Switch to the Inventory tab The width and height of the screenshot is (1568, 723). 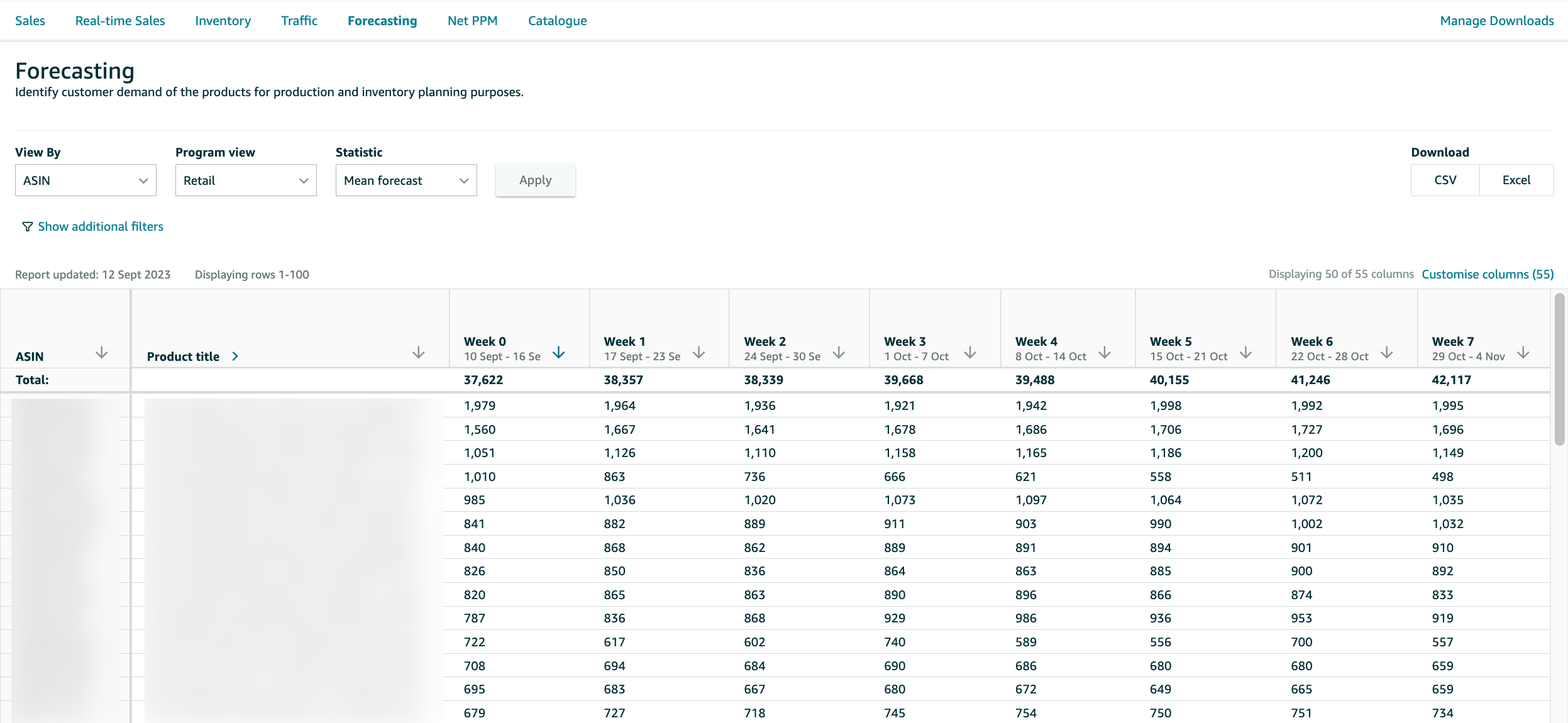tap(223, 20)
